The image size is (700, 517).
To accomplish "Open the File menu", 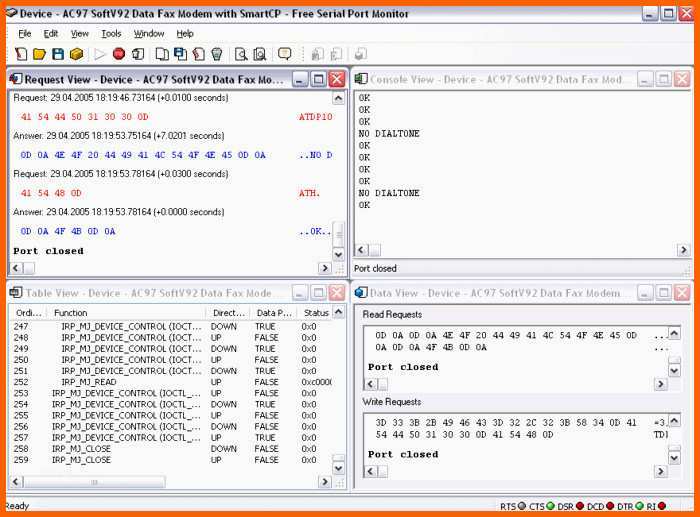I will pos(25,33).
